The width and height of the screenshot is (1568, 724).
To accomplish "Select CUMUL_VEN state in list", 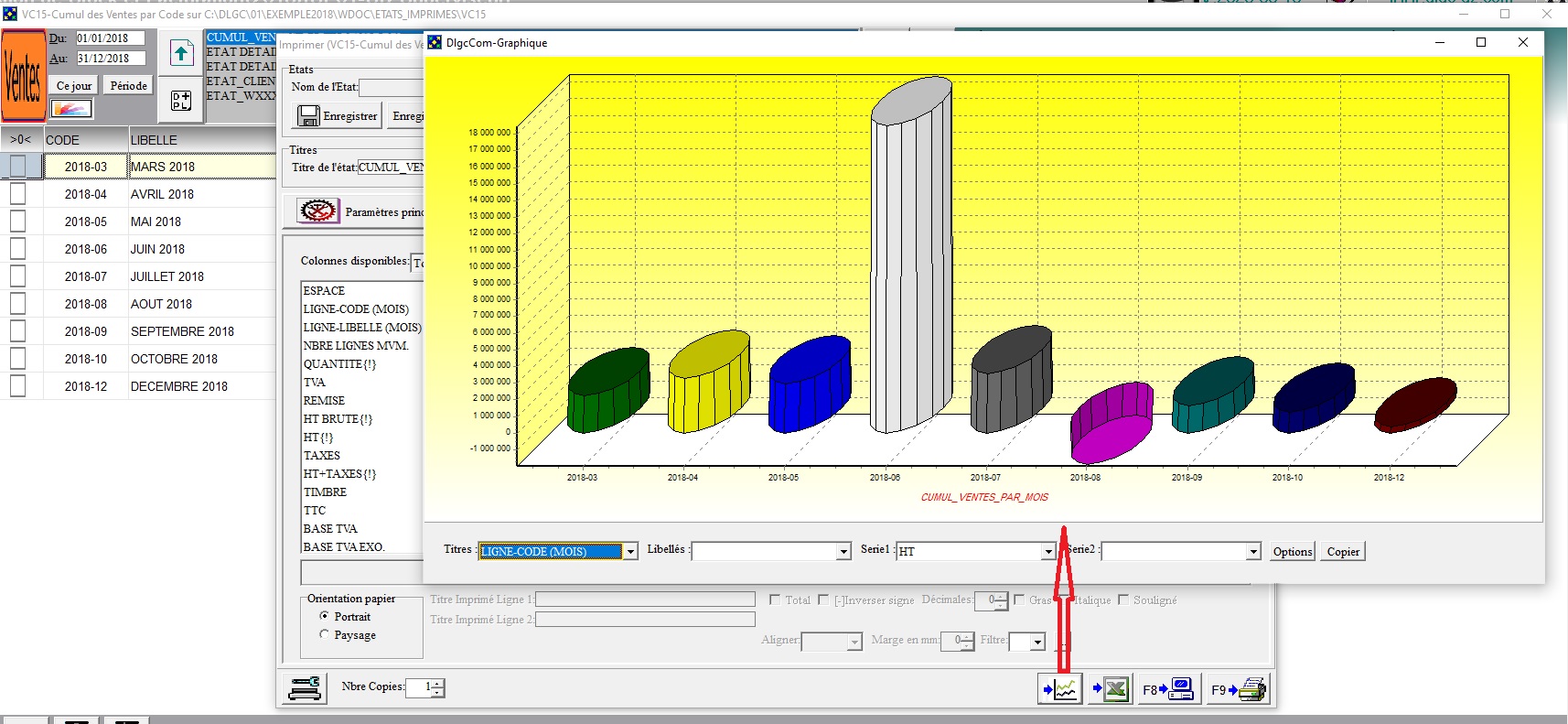I will point(241,38).
